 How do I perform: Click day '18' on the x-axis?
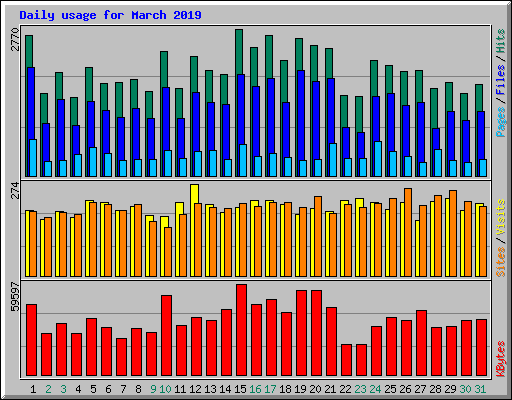click(285, 389)
